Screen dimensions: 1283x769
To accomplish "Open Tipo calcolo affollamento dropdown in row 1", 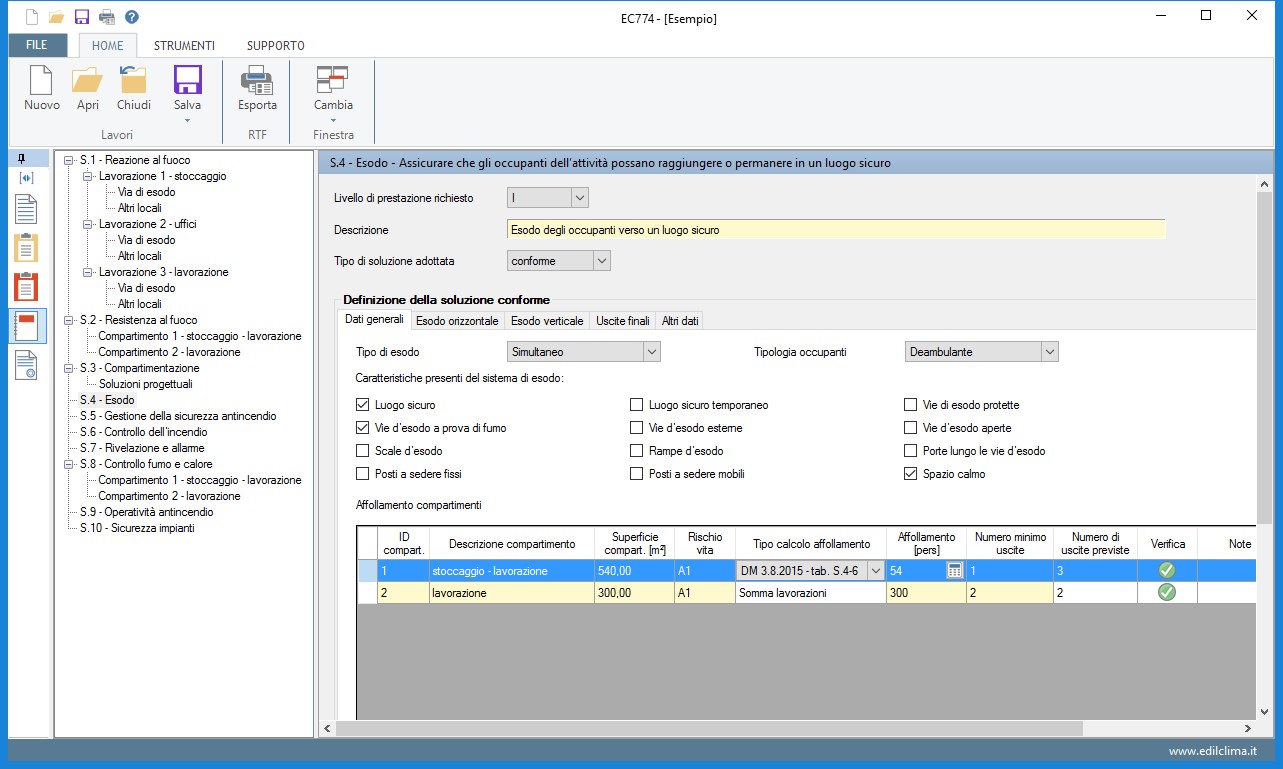I will click(x=876, y=570).
